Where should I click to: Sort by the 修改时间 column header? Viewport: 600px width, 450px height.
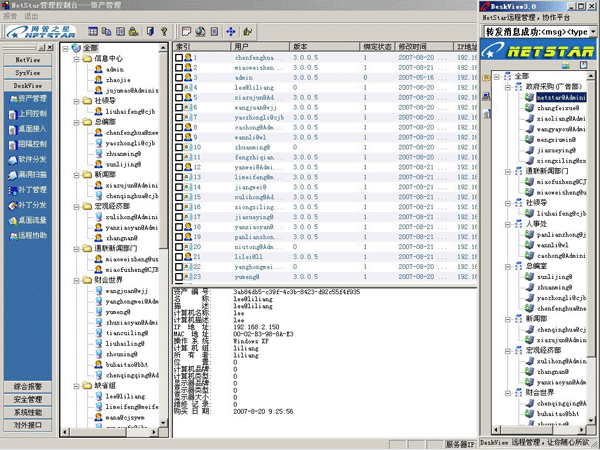[x=424, y=47]
